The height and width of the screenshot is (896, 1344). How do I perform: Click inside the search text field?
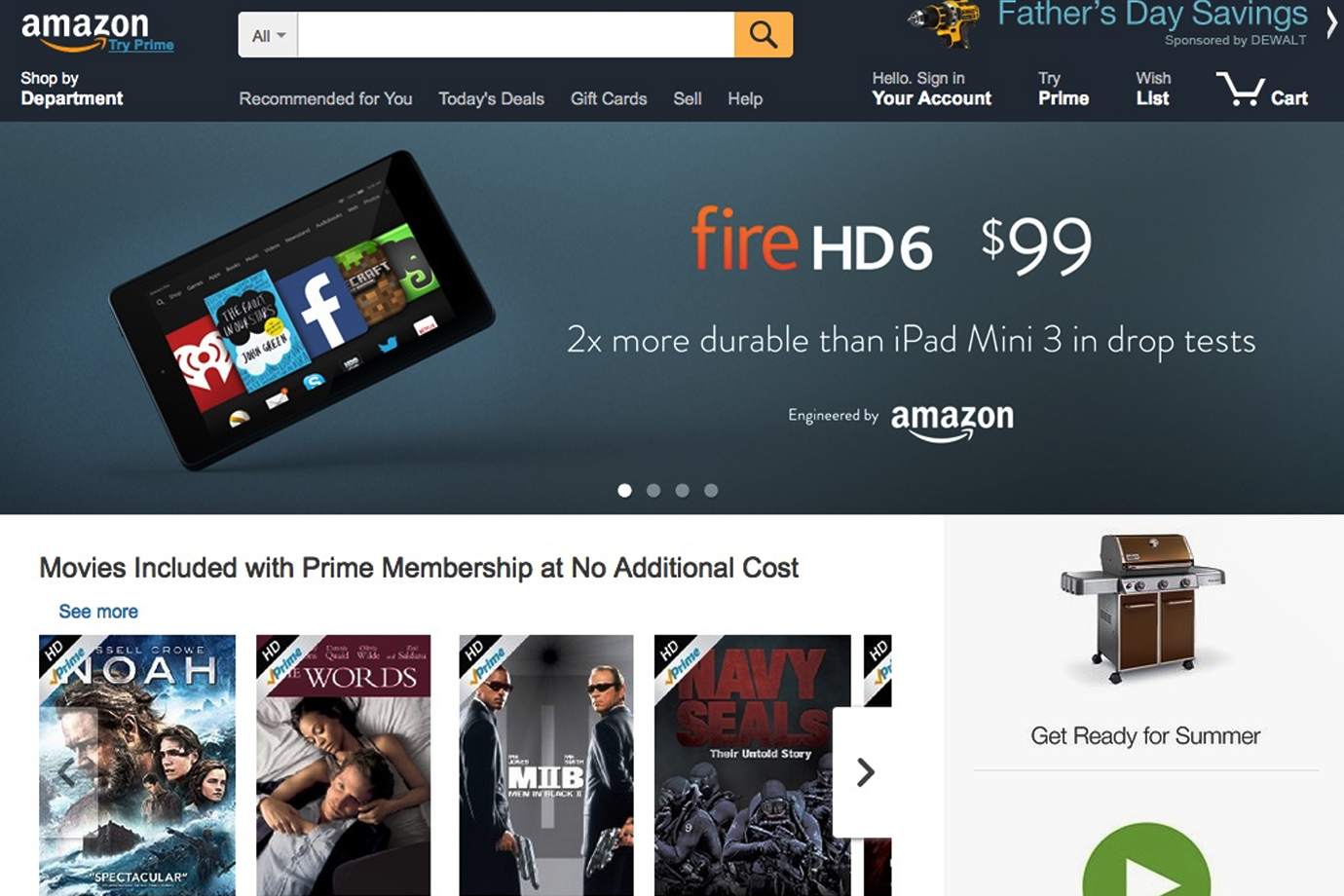(x=516, y=35)
